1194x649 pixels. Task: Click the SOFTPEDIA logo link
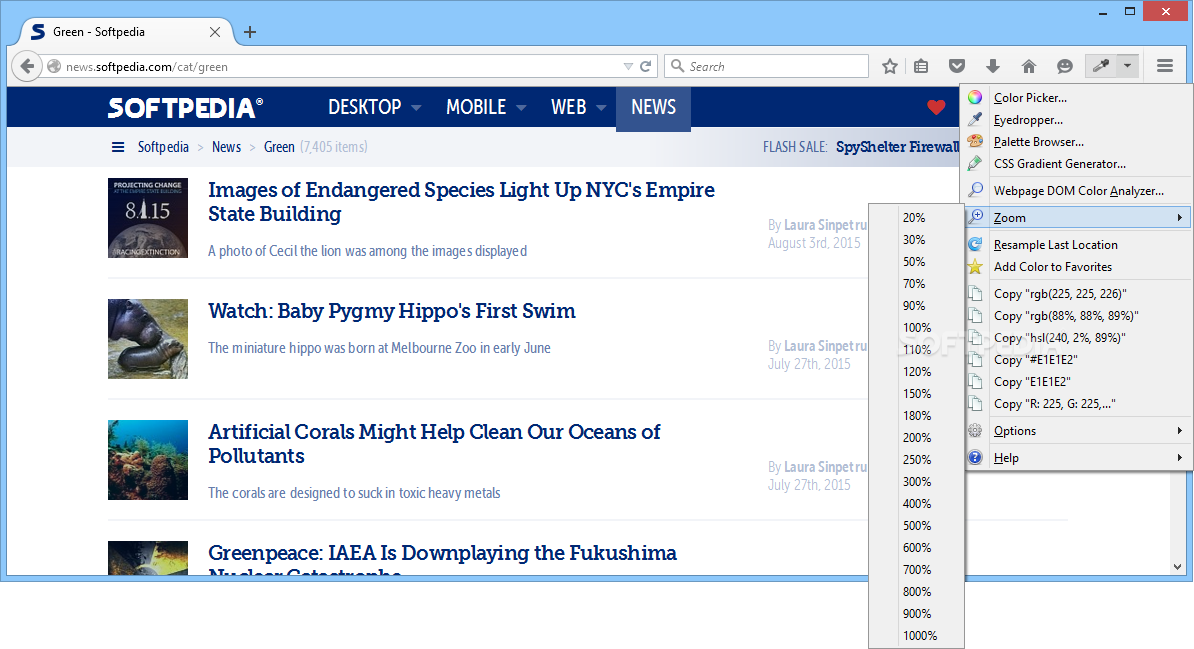pos(185,108)
